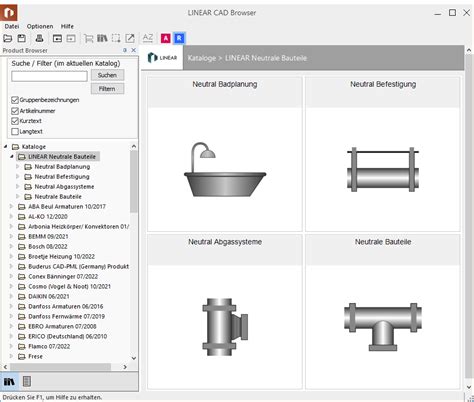Click the shopping cart toolbar icon
The image size is (474, 402).
coord(88,39)
